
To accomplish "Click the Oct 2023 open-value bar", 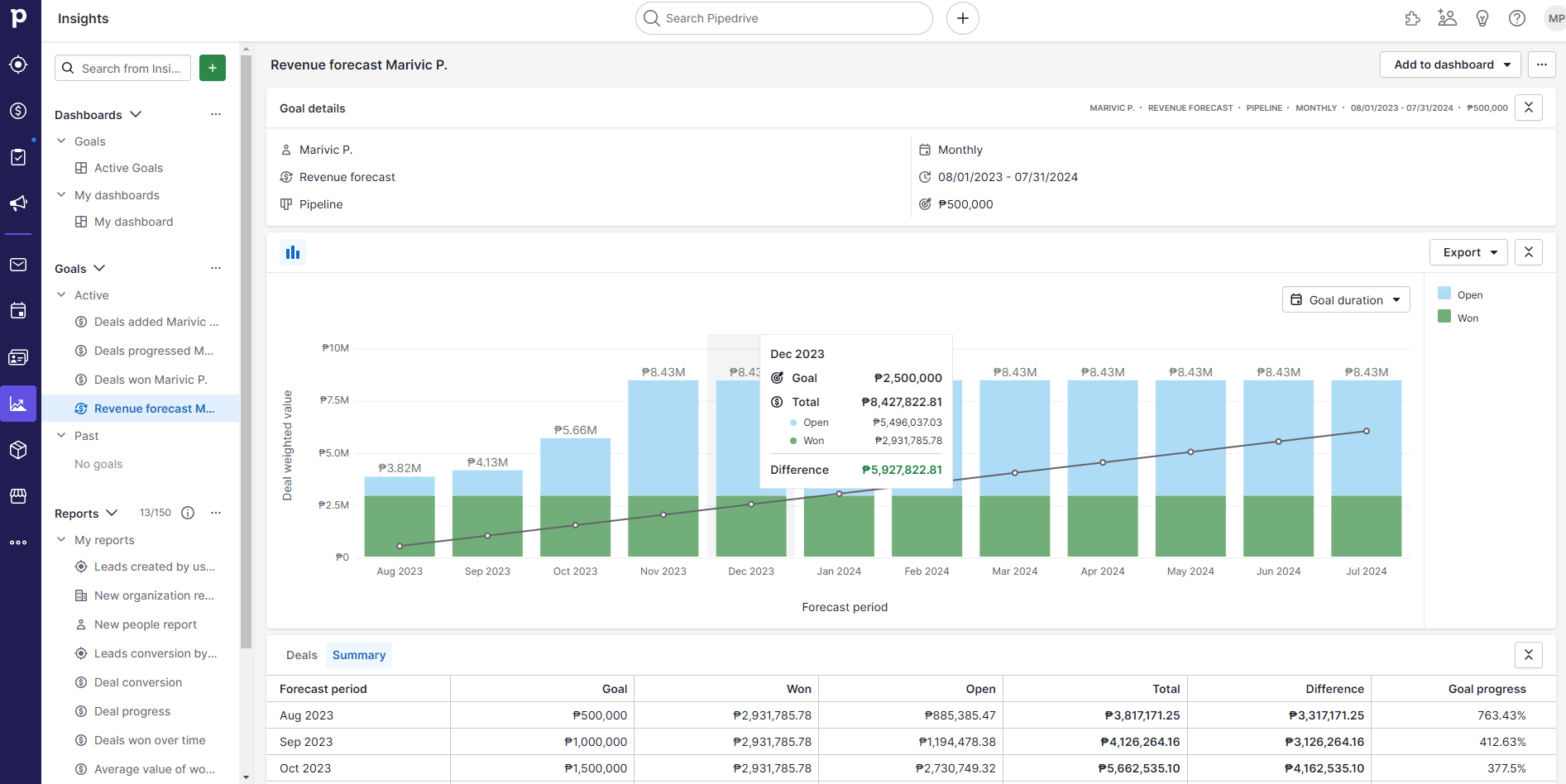I will [x=575, y=467].
